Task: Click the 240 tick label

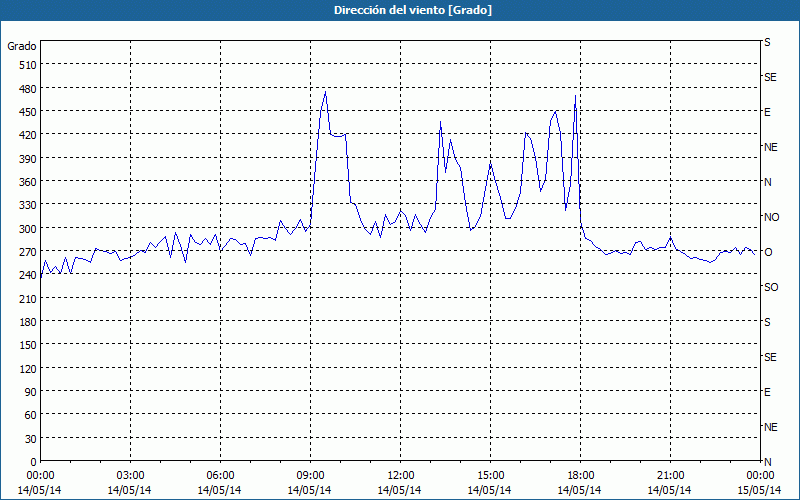Action: 28,275
